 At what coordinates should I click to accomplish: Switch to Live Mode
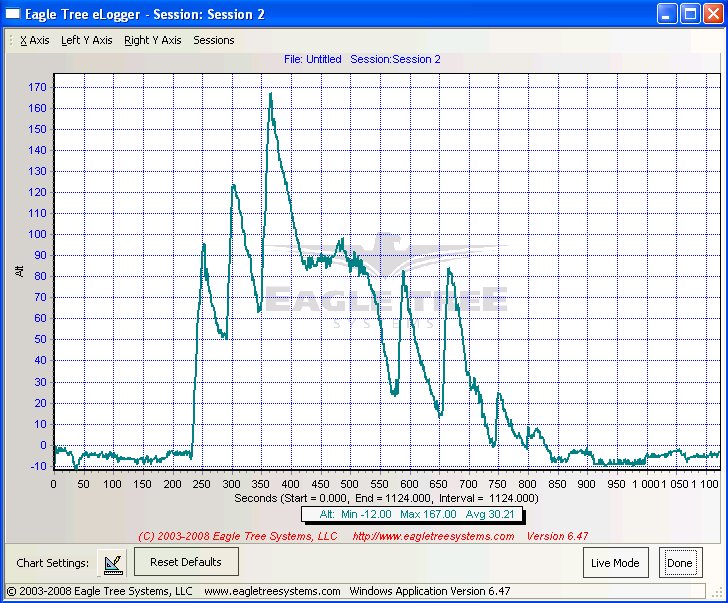pyautogui.click(x=615, y=563)
